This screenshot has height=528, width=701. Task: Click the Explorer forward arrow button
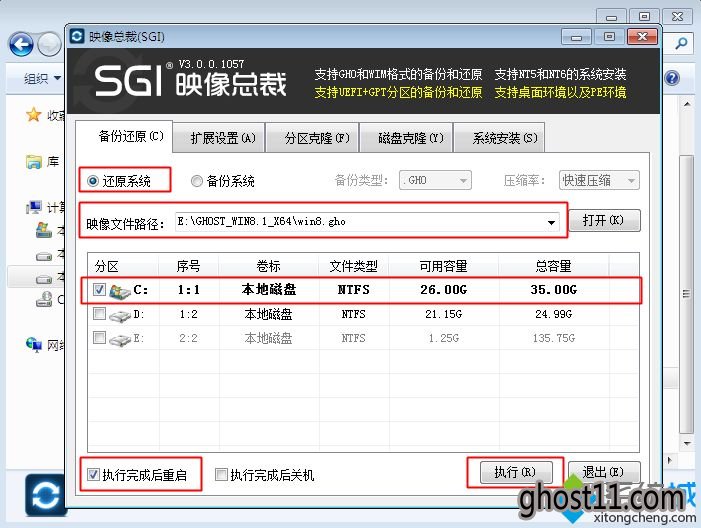49,44
